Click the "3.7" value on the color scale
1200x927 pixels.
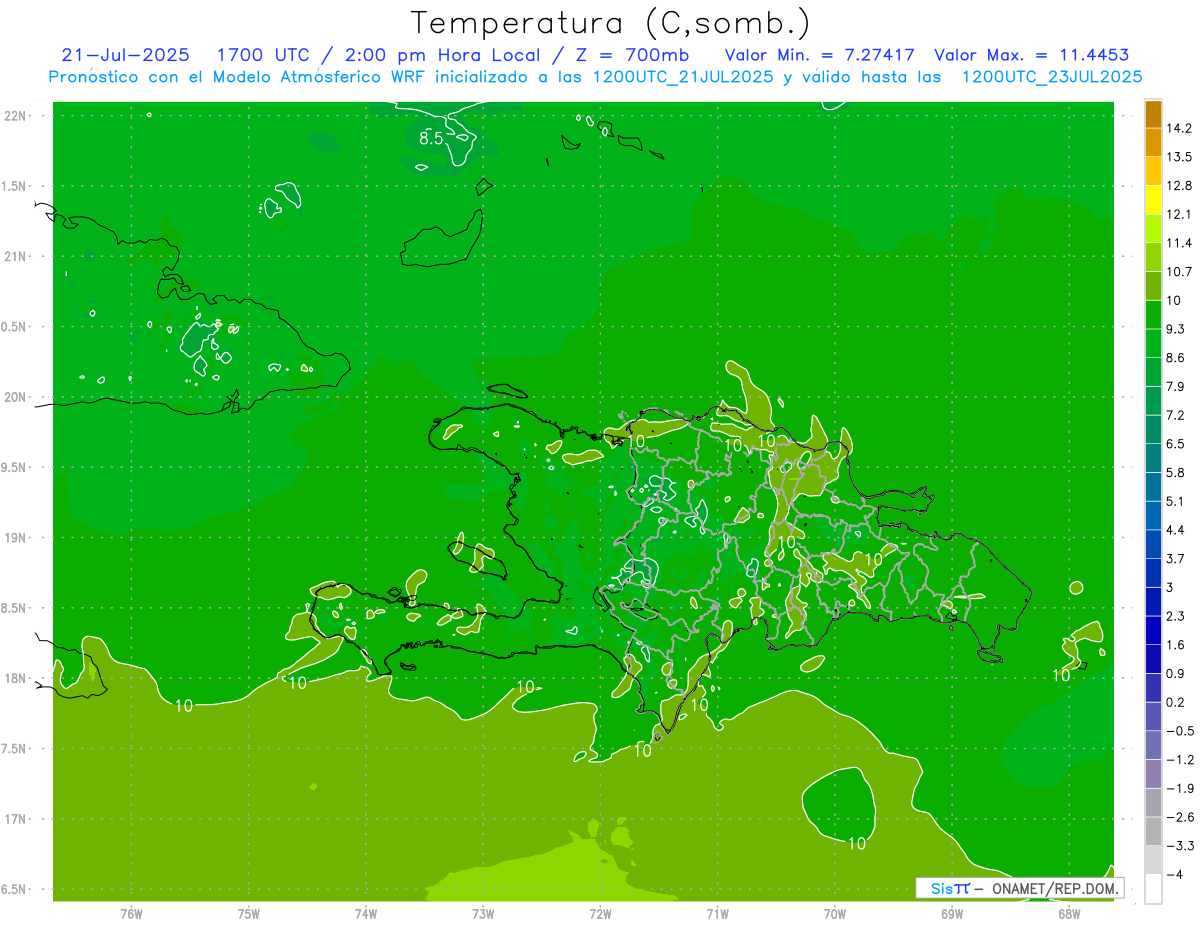1175,559
